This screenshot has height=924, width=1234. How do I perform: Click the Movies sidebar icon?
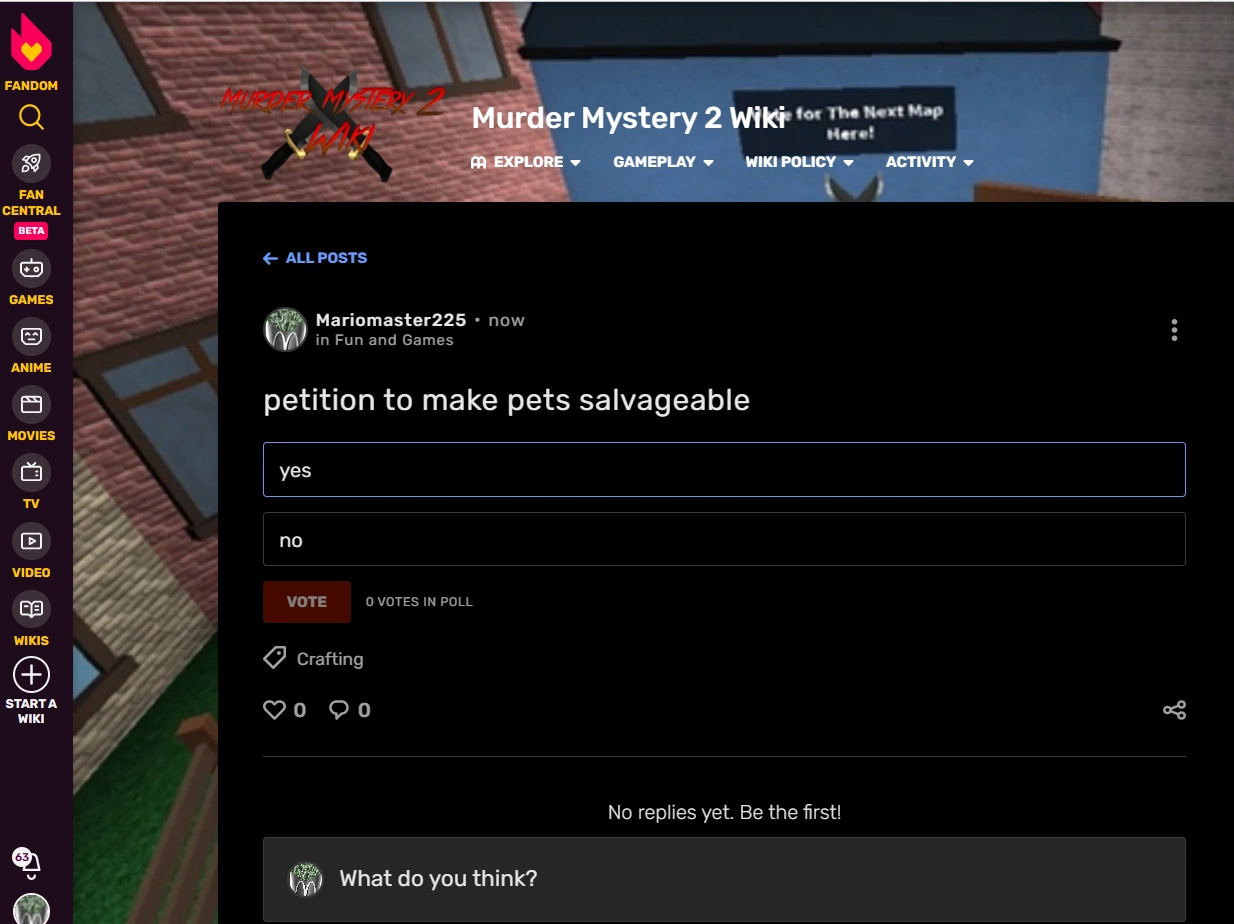pos(31,404)
